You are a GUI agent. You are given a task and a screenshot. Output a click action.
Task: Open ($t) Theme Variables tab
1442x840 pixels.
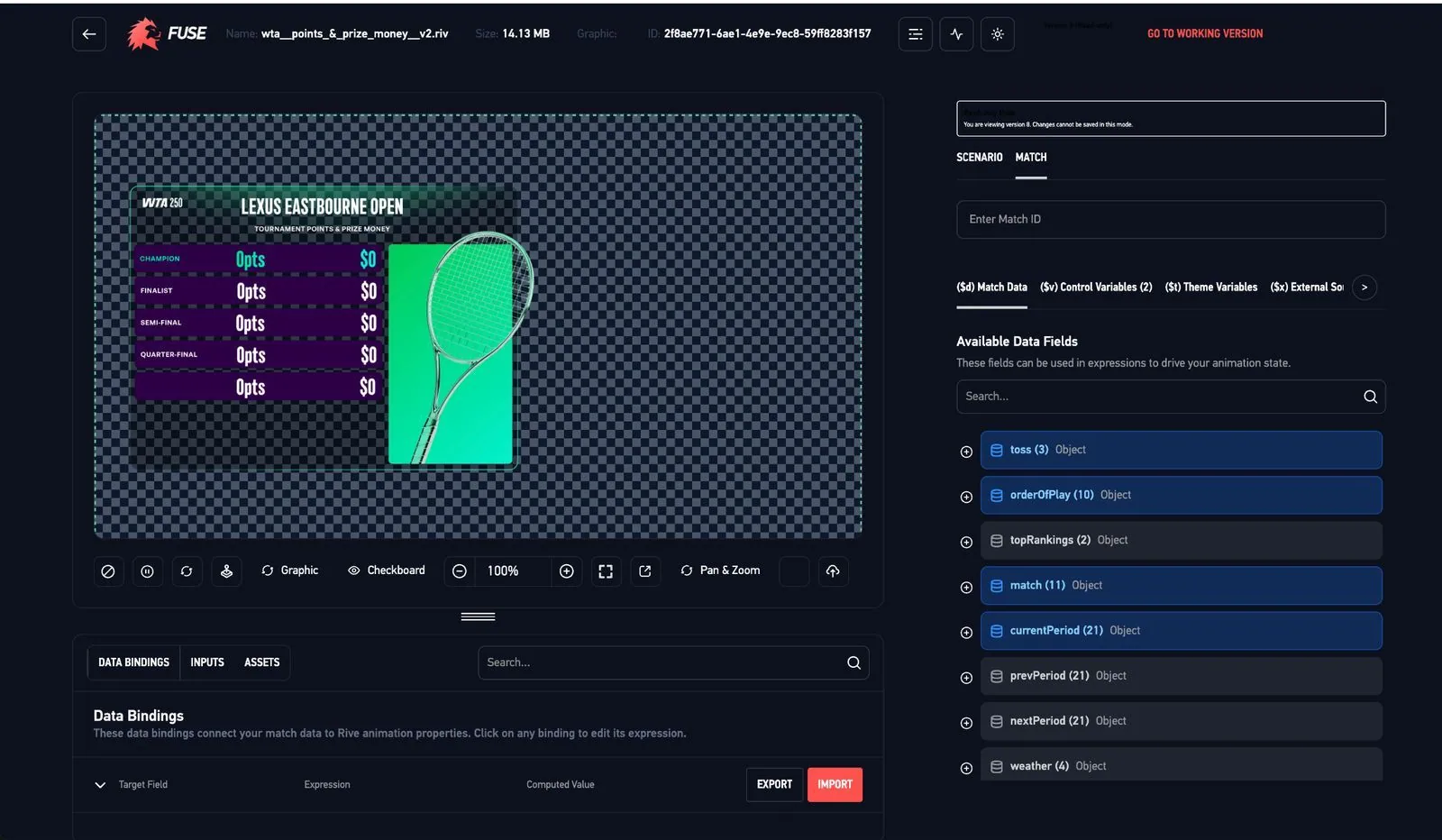(x=1211, y=288)
